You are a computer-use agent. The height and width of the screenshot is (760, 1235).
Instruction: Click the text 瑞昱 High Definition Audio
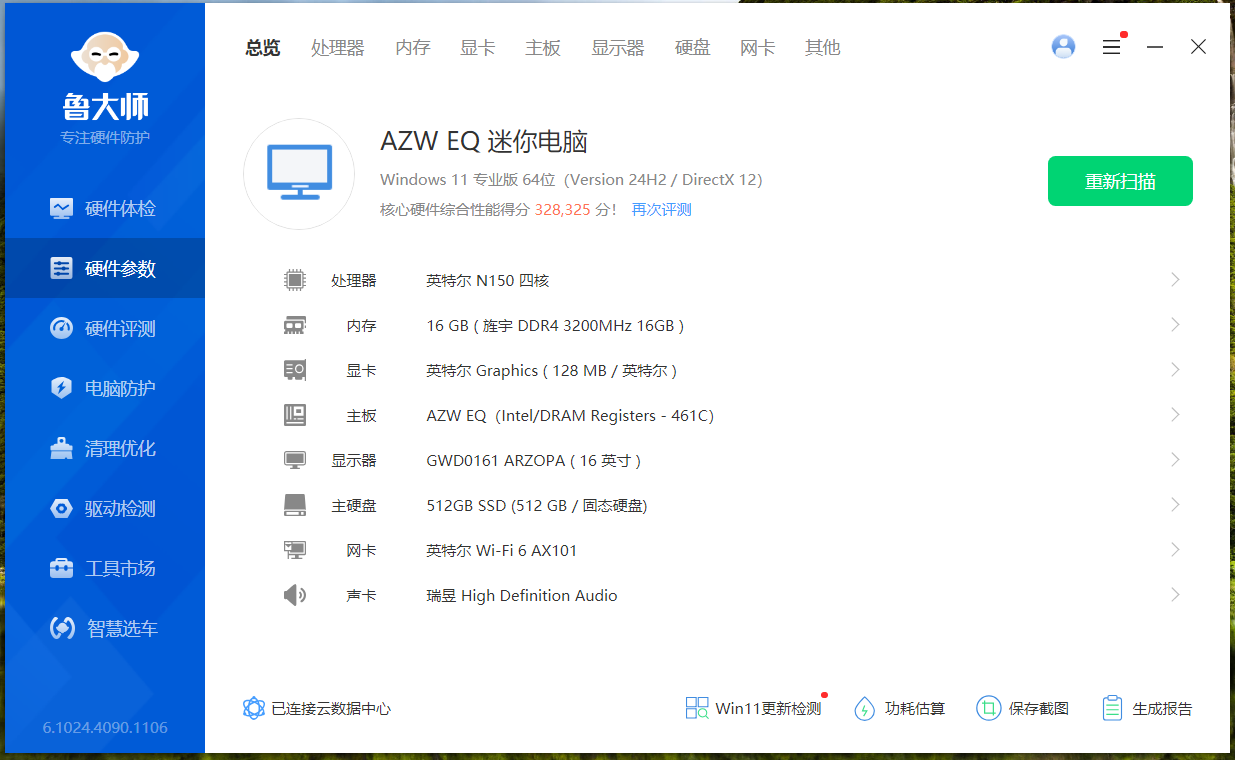point(522,595)
